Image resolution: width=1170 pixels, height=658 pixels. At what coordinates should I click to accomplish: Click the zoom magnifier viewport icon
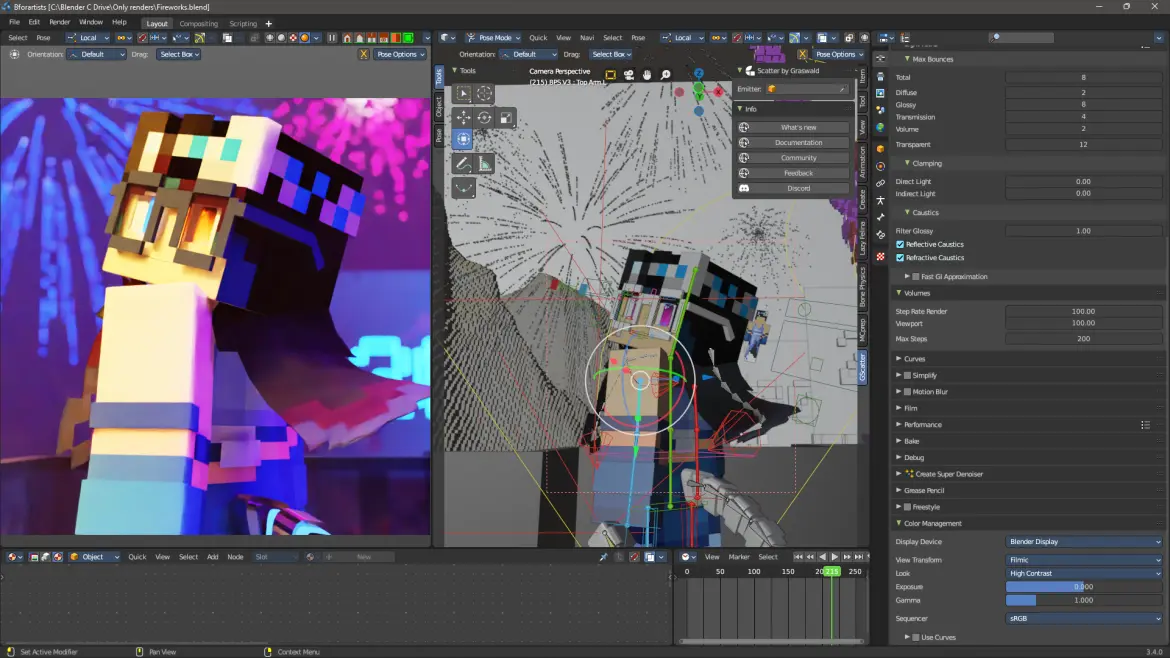(666, 75)
